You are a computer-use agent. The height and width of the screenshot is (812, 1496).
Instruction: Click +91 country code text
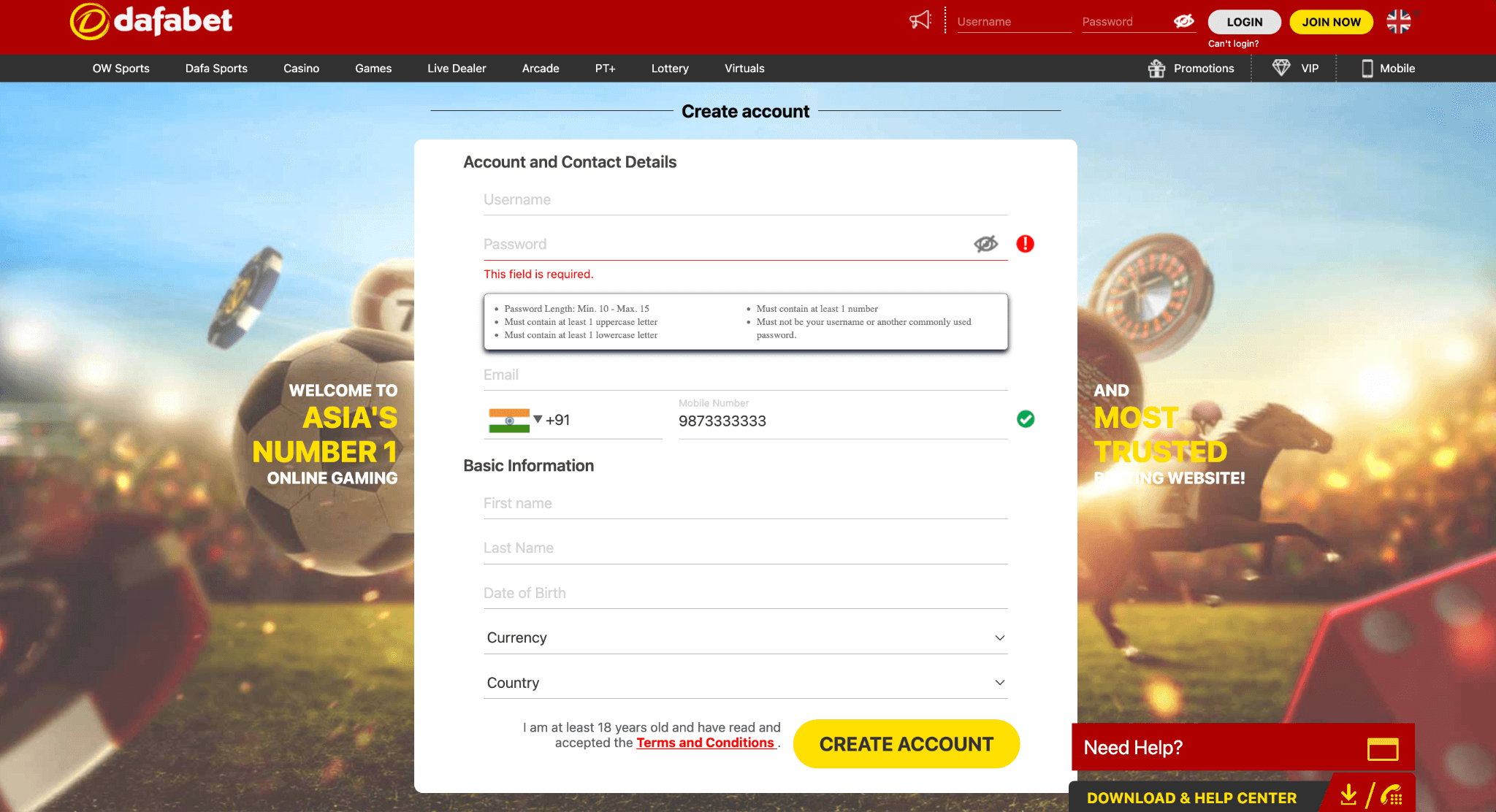click(557, 420)
